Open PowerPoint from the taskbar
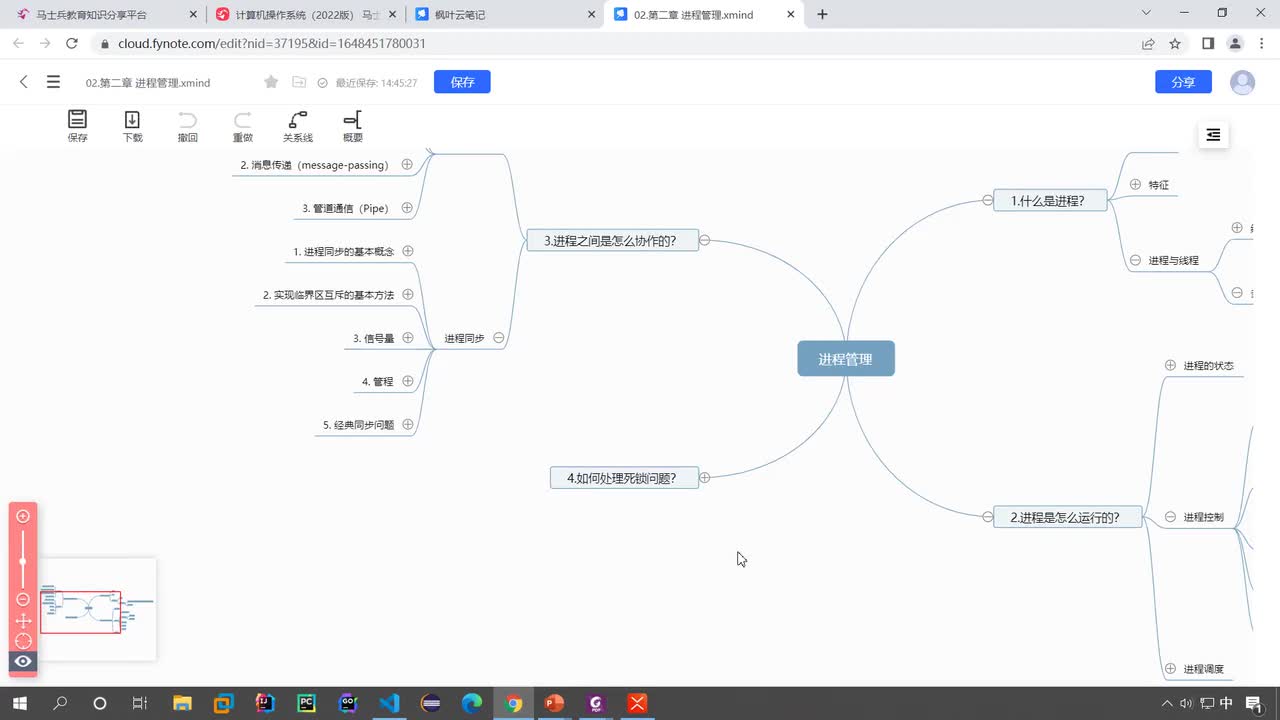Viewport: 1280px width, 720px height. (x=554, y=703)
